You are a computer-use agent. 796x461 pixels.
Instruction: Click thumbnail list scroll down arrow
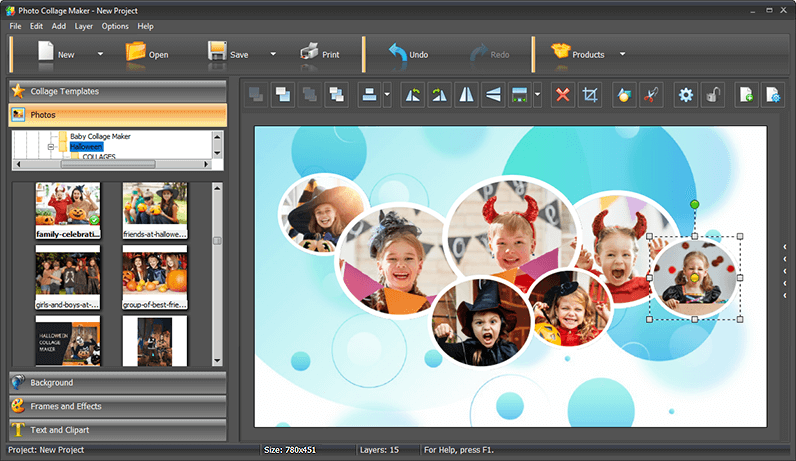point(217,361)
